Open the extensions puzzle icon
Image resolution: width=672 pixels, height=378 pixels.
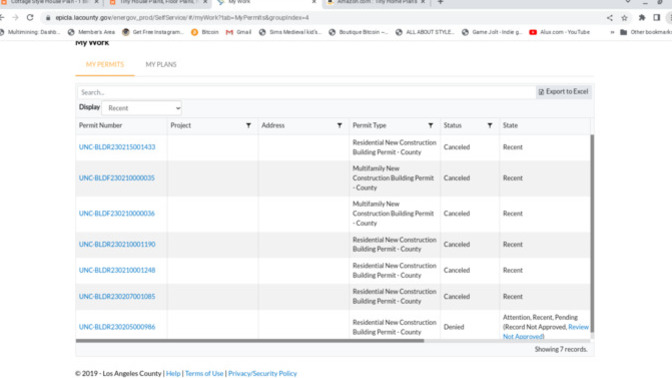pyautogui.click(x=642, y=18)
